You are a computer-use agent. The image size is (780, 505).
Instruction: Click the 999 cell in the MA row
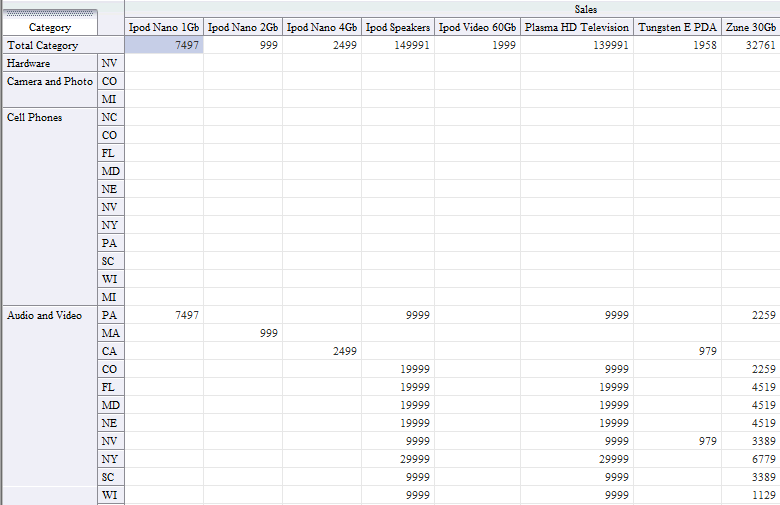[x=243, y=333]
